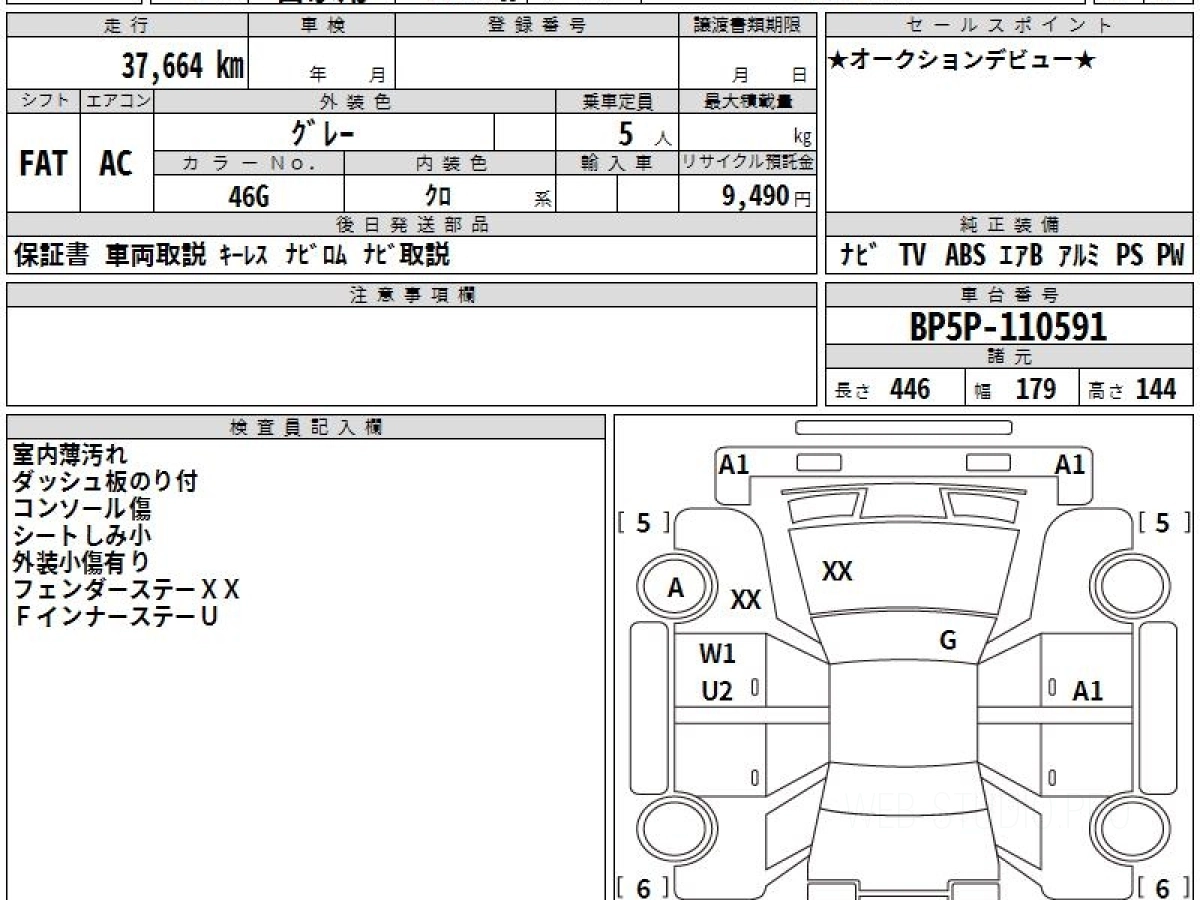Select the ★オークションデビュー★ sales point text
1200x900 pixels.
coord(962,61)
